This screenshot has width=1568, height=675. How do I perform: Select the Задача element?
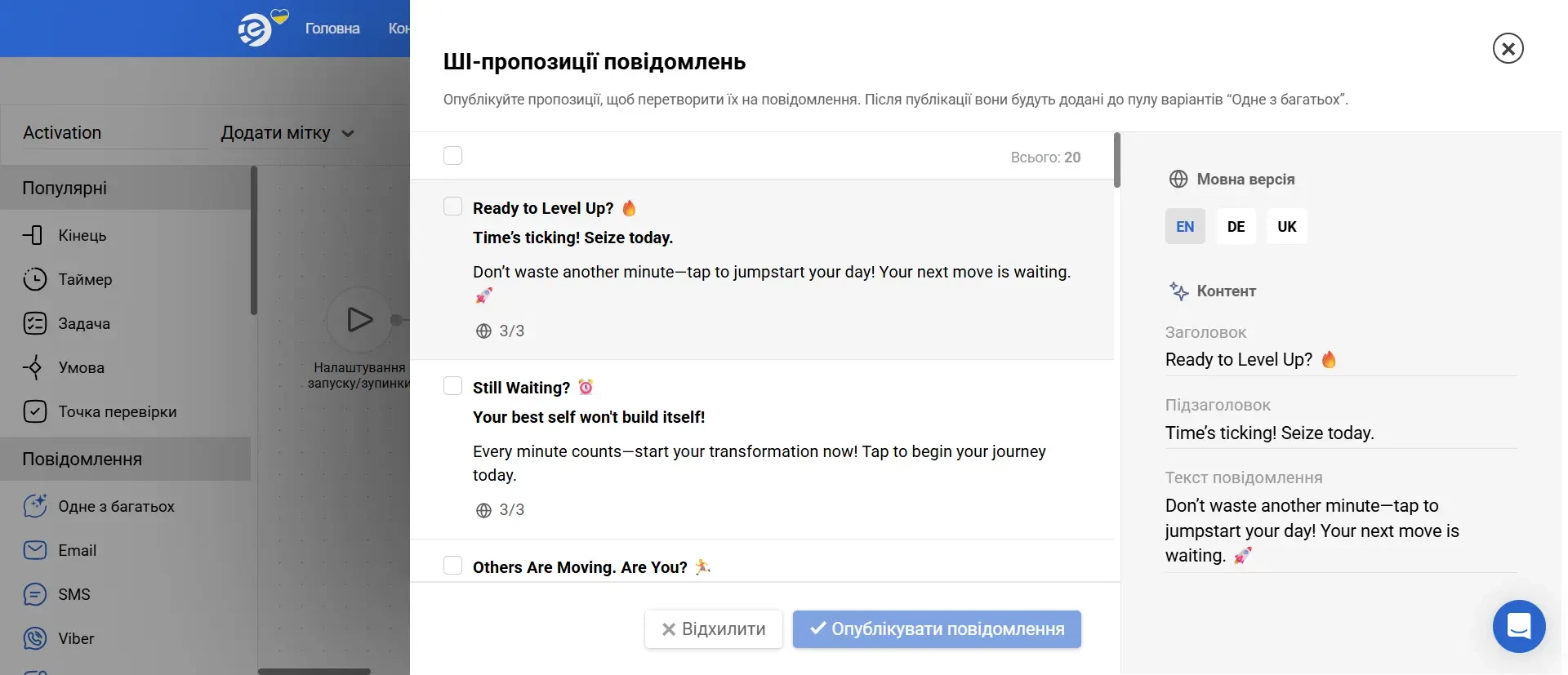85,323
